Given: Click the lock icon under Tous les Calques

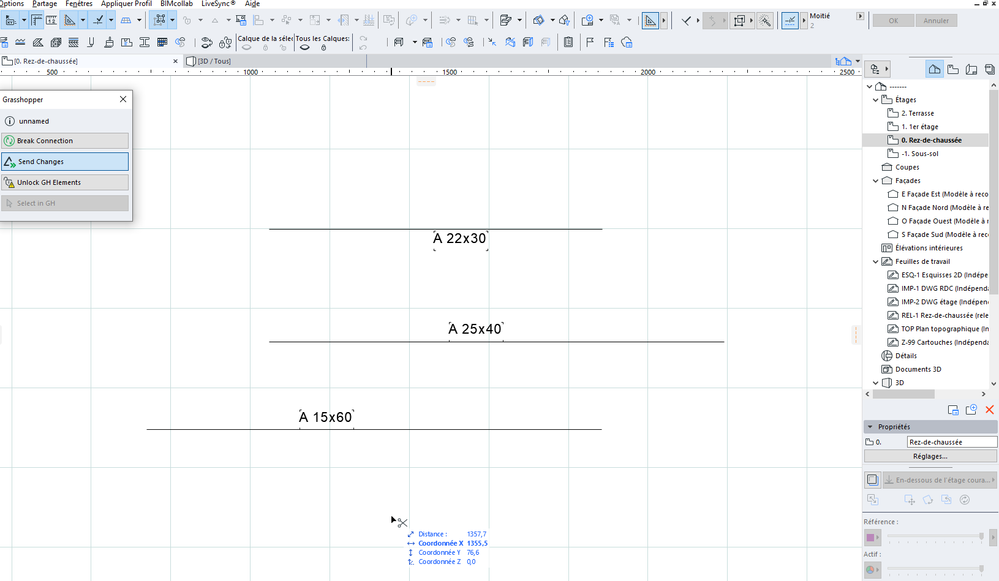Looking at the screenshot, I should click(x=324, y=48).
